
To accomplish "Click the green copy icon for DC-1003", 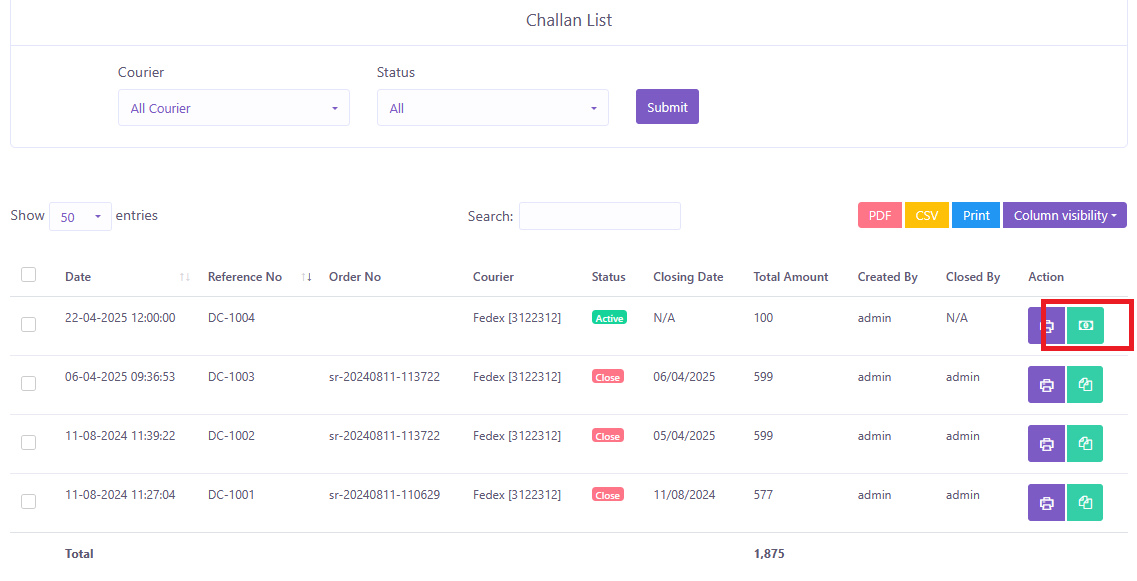I will point(1085,385).
